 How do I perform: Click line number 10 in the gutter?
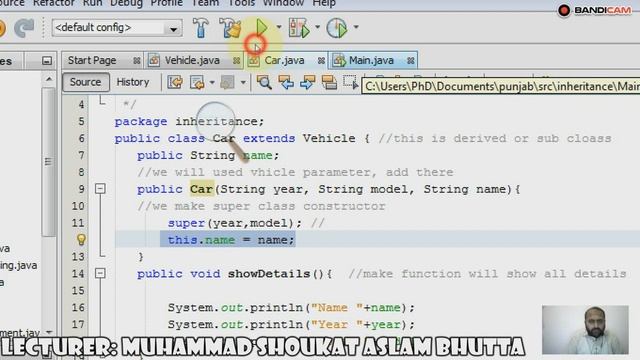78,206
